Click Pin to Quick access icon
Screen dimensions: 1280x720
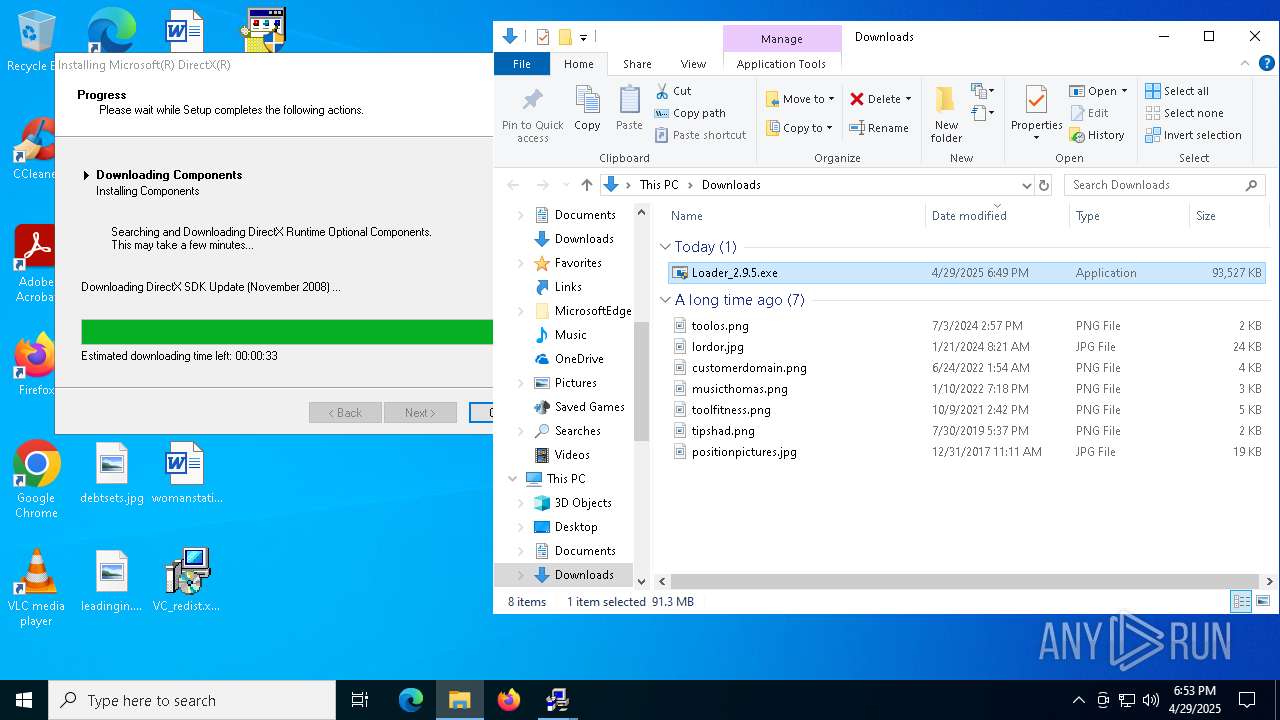click(533, 113)
